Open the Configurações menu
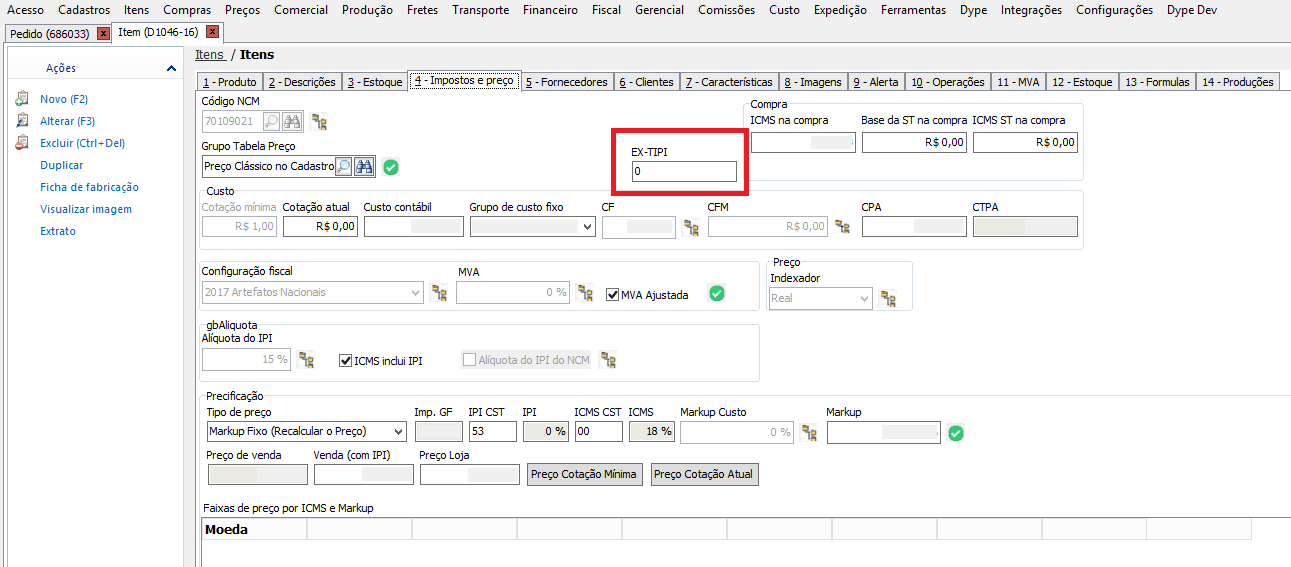The image size is (1291, 567). click(1114, 10)
